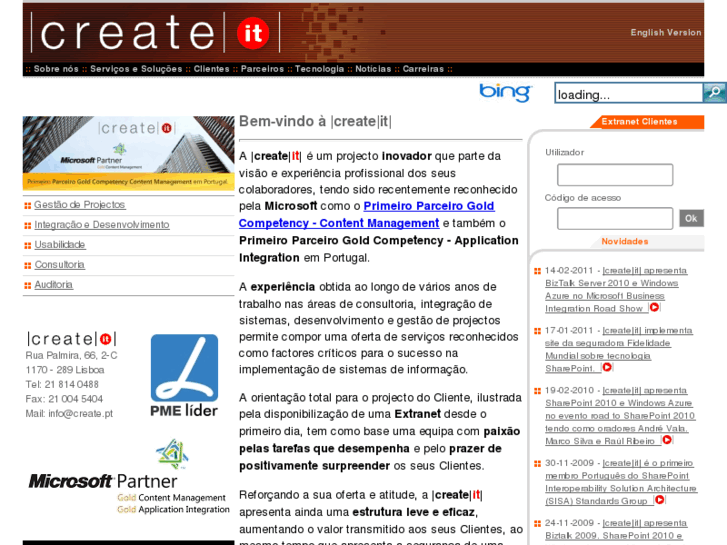Open Usabilidade link
Image resolution: width=727 pixels, height=545 pixels.
point(60,244)
